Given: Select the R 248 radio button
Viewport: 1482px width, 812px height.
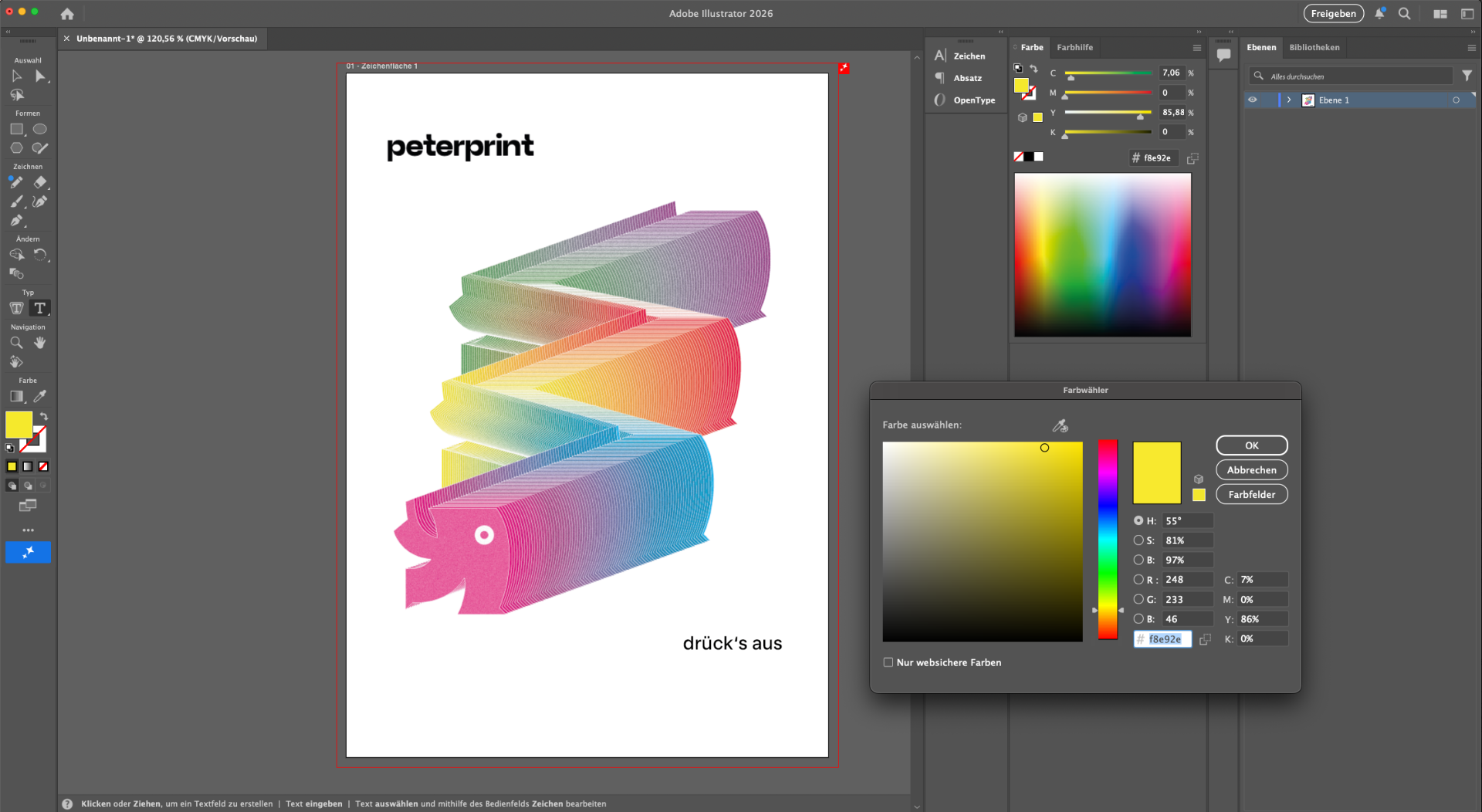Looking at the screenshot, I should tap(1139, 580).
